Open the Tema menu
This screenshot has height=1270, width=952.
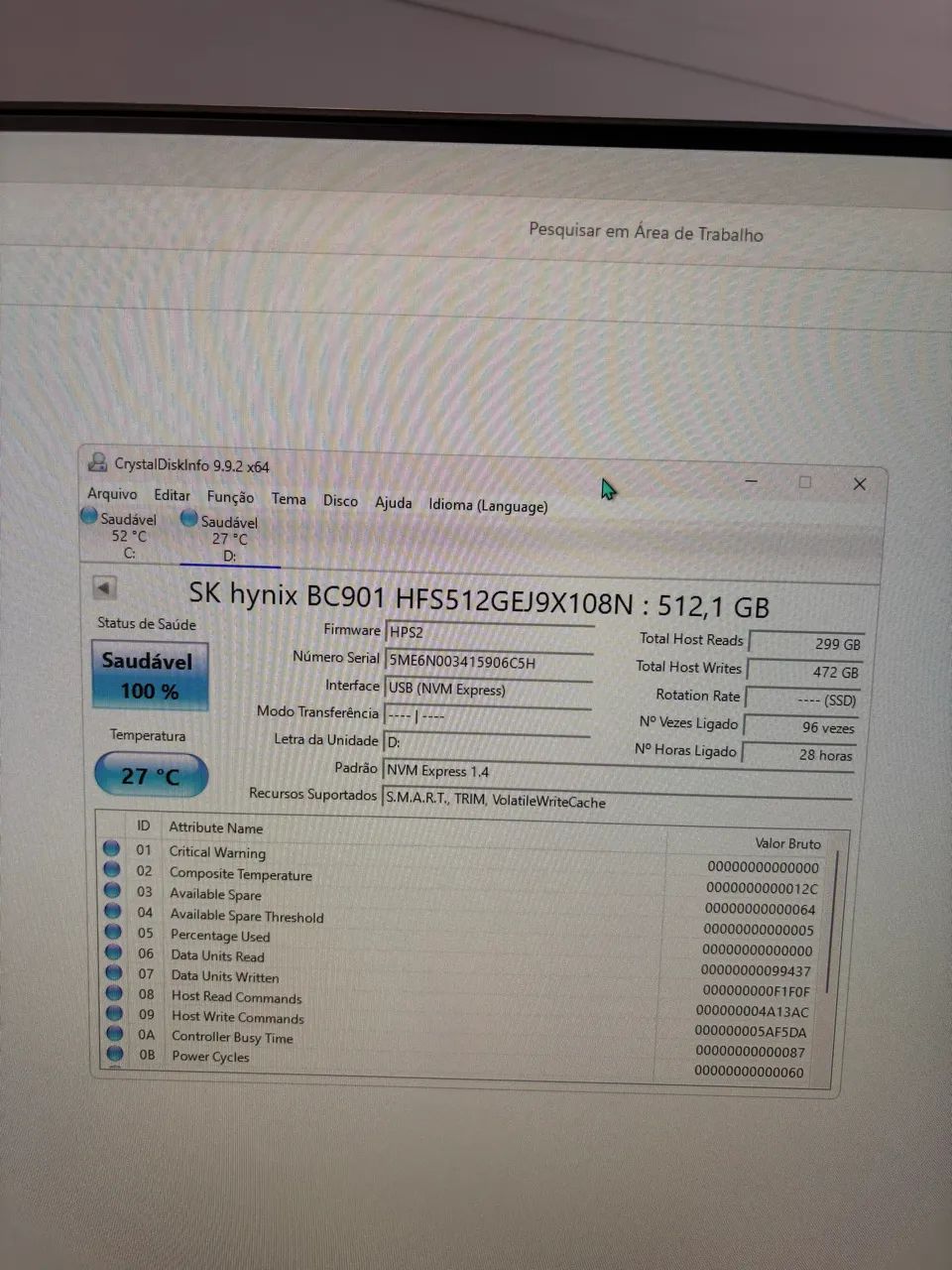pyautogui.click(x=289, y=499)
